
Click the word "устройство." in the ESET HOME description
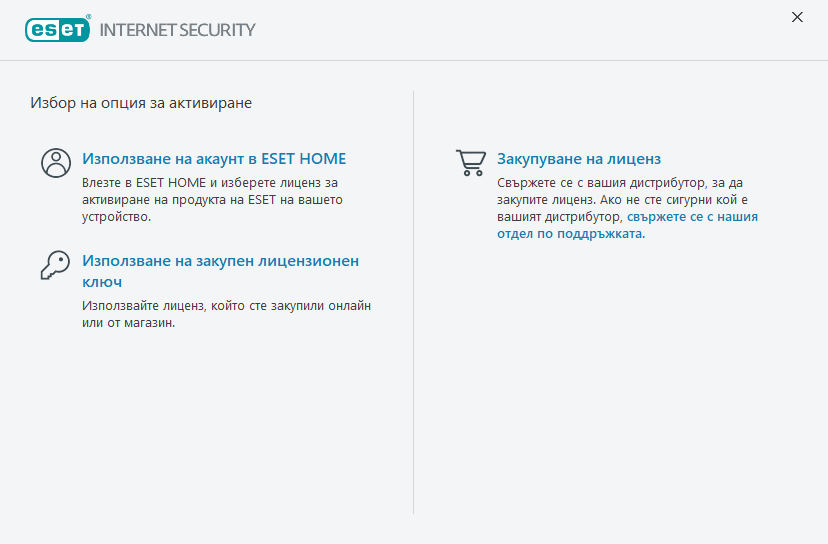click(115, 216)
